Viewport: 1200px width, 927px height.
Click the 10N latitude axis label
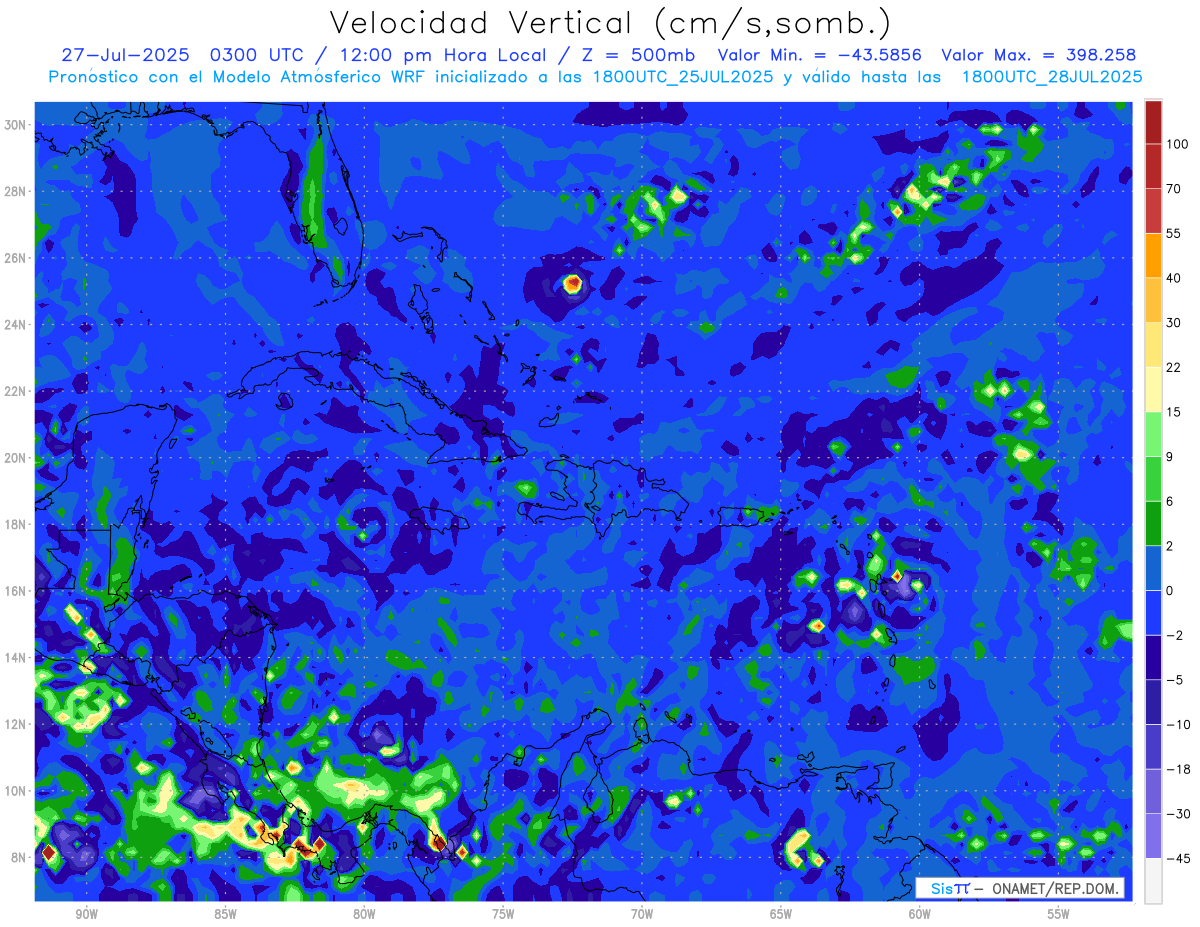17,790
